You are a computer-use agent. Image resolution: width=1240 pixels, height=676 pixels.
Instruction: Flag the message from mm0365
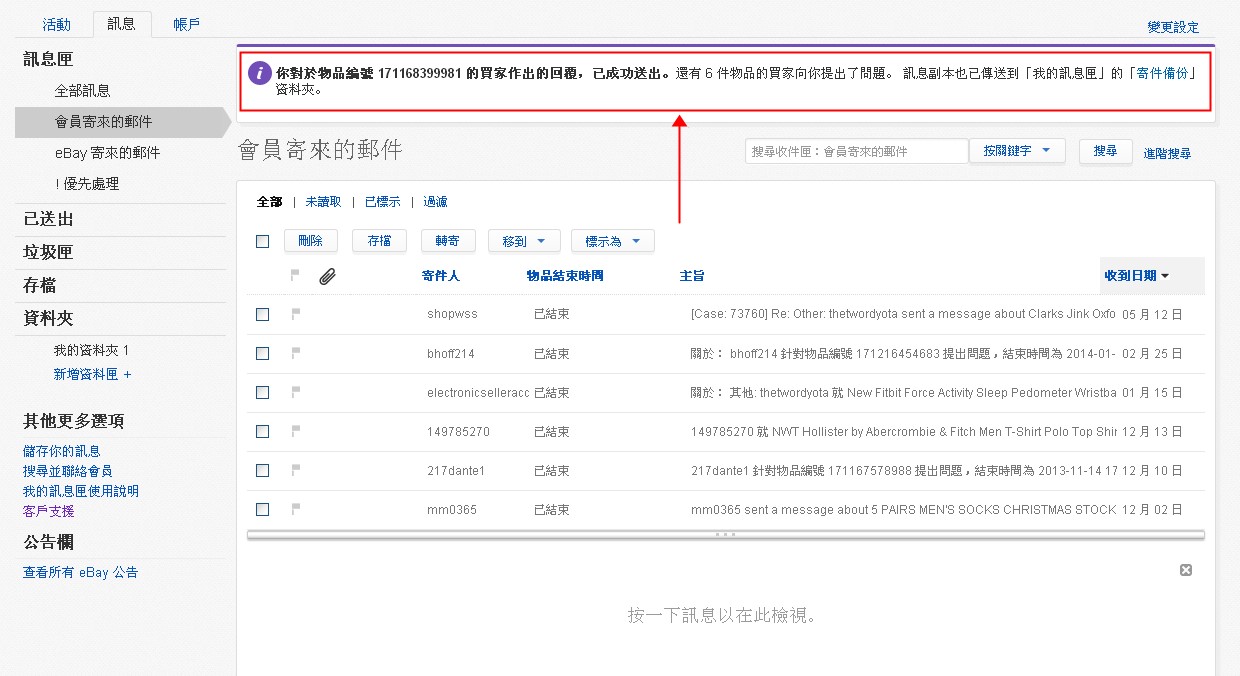[294, 509]
